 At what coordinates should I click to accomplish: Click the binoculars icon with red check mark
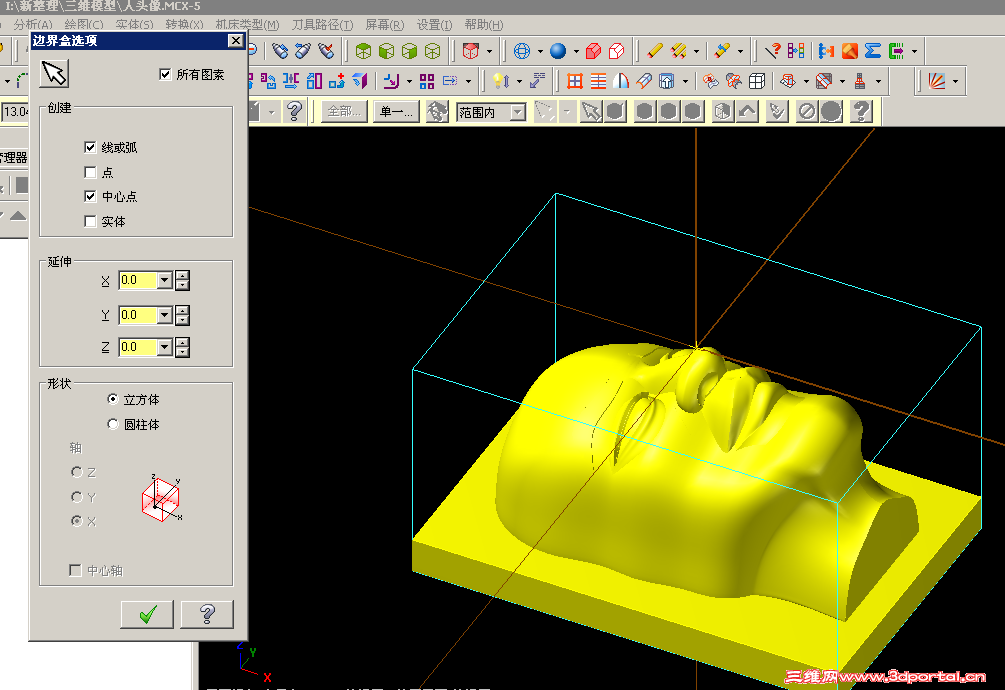326,51
